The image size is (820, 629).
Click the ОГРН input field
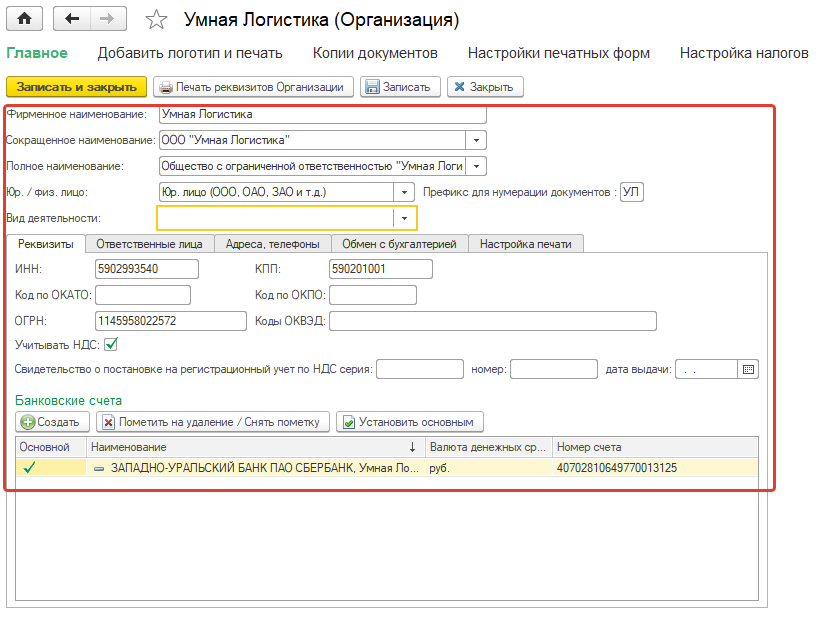pos(170,321)
